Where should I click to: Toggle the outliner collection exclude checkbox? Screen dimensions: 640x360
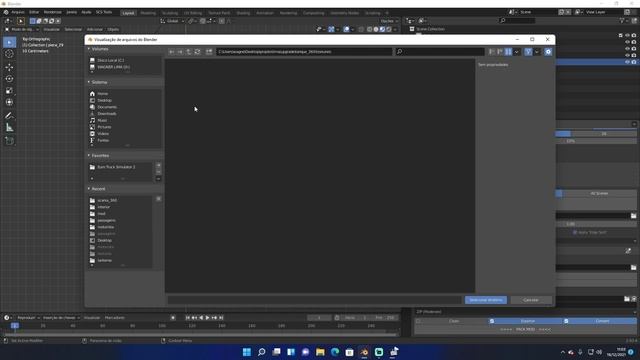pos(621,36)
